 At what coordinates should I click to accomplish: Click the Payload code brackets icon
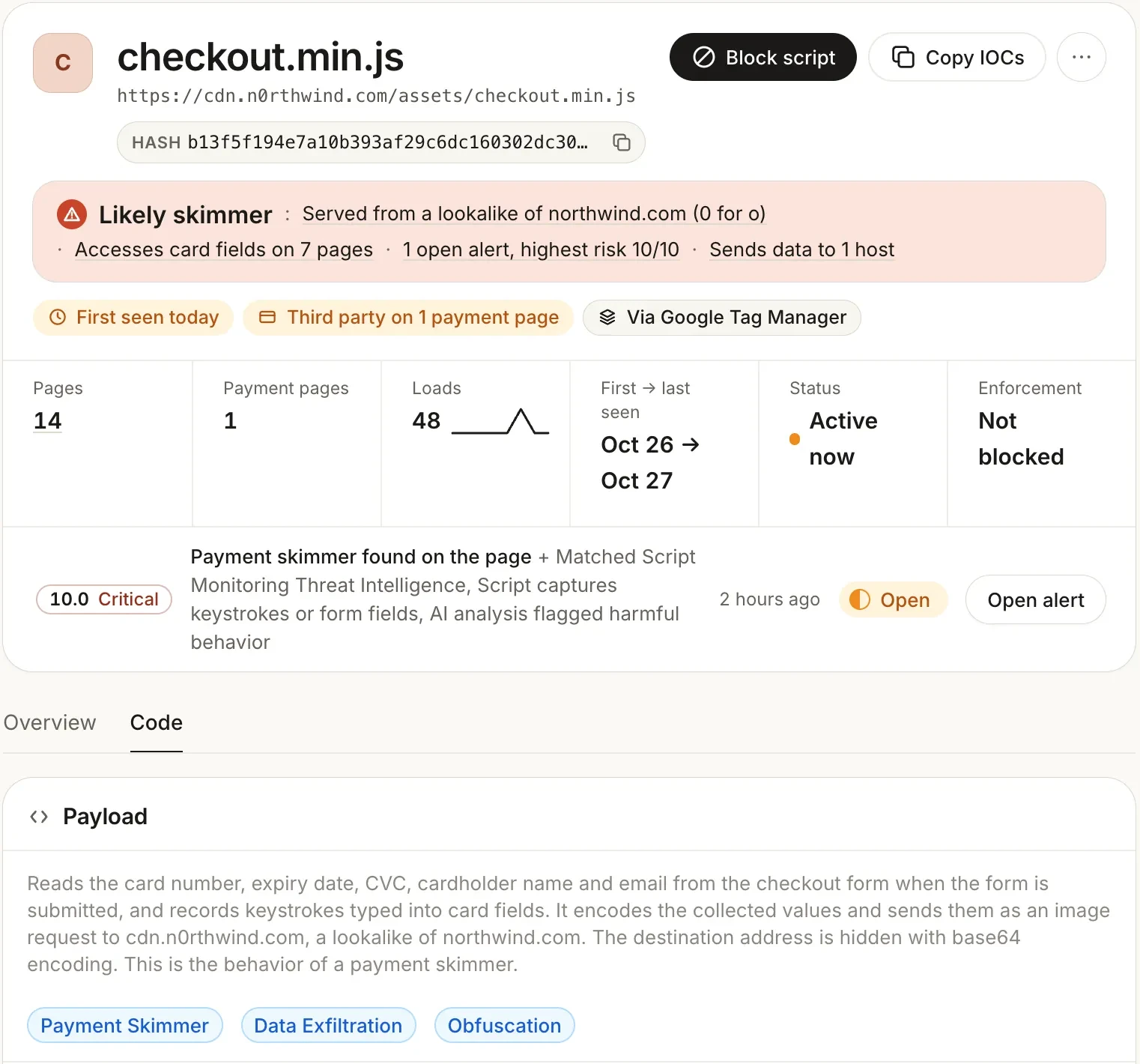tap(39, 817)
